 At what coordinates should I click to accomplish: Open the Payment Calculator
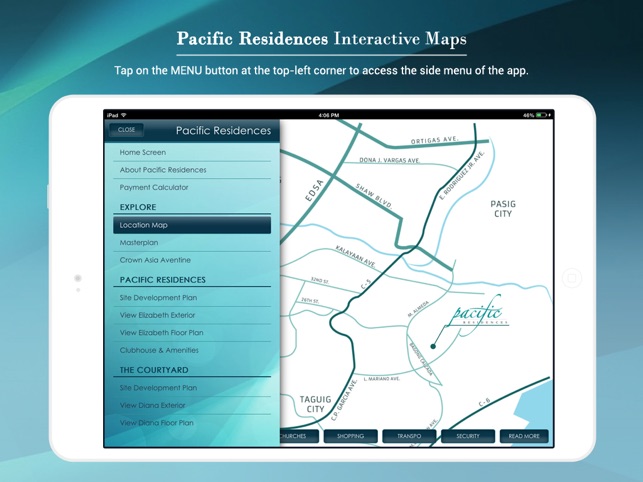(192, 187)
